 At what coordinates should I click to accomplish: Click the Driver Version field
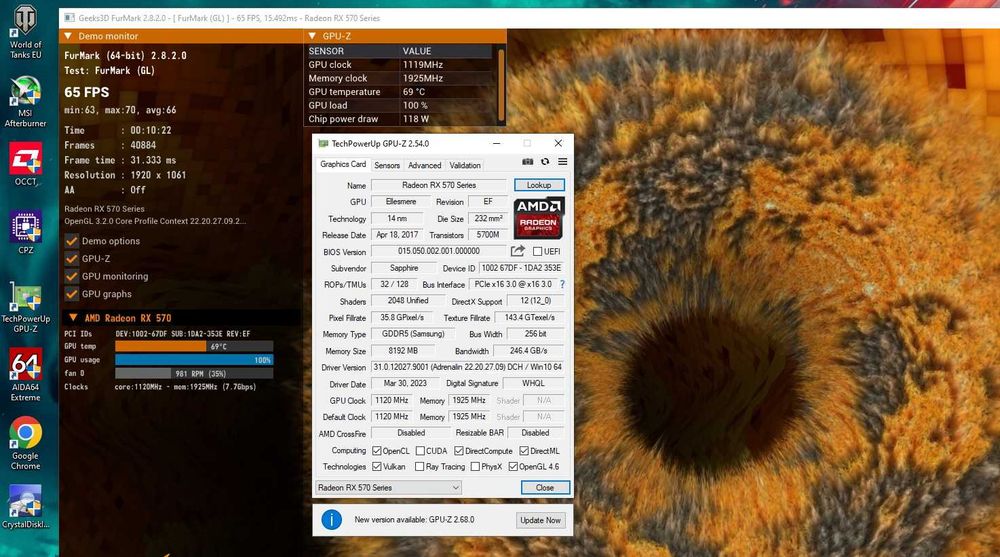(467, 368)
